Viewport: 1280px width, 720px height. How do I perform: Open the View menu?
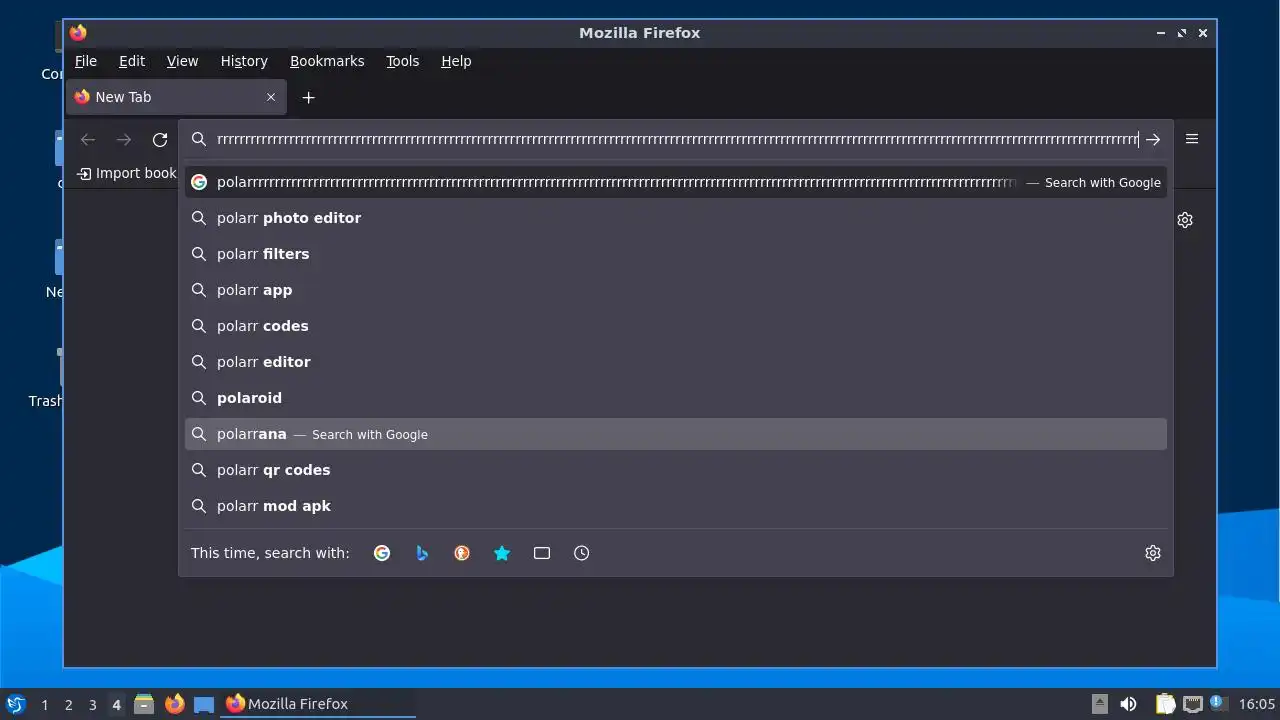point(182,61)
